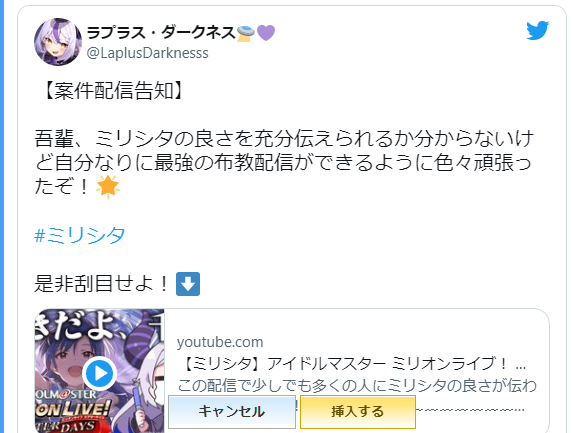Click the Twitter bird logo icon

pyautogui.click(x=537, y=30)
